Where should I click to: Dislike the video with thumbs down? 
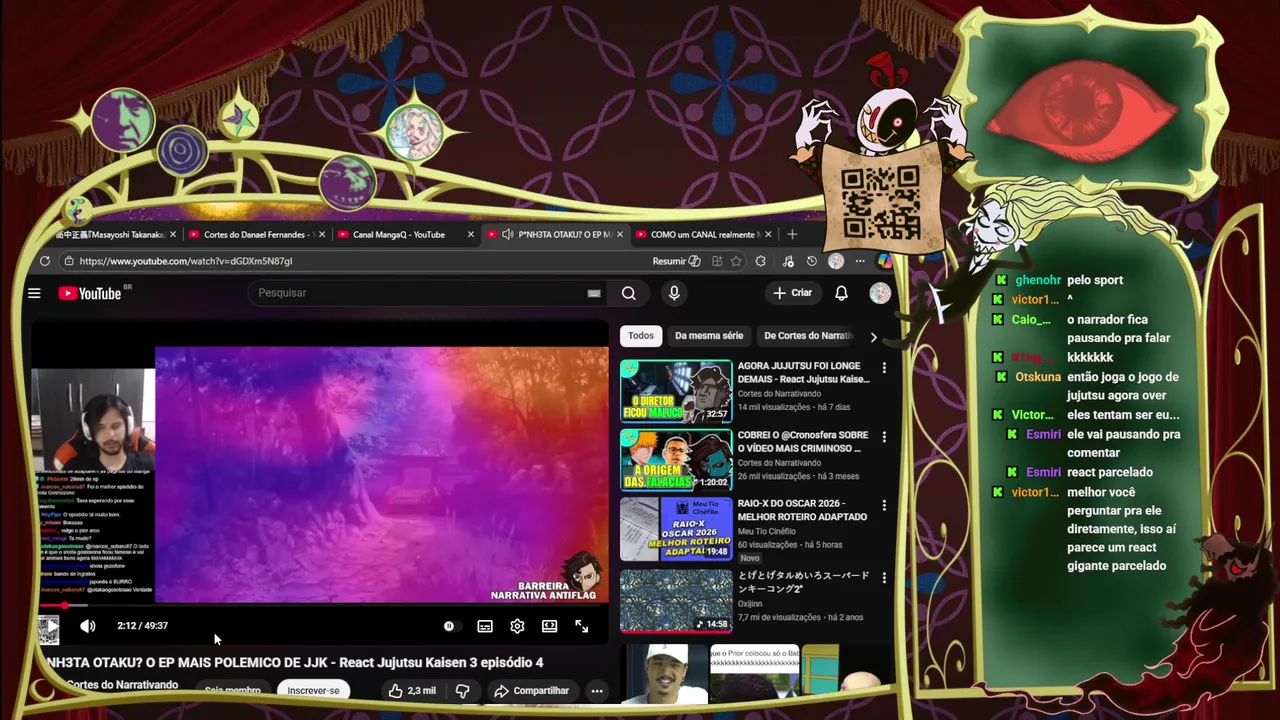462,691
